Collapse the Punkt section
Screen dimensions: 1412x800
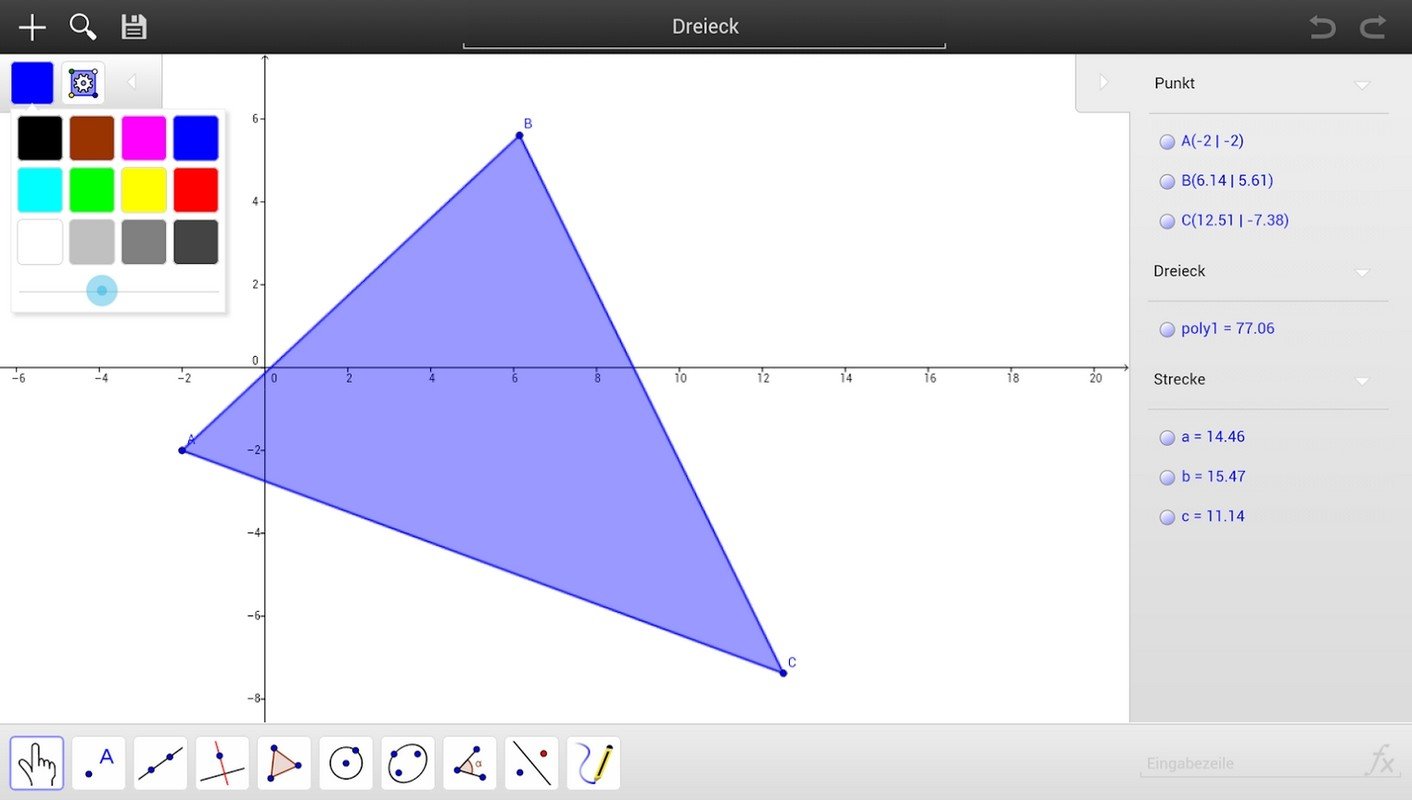point(1362,85)
